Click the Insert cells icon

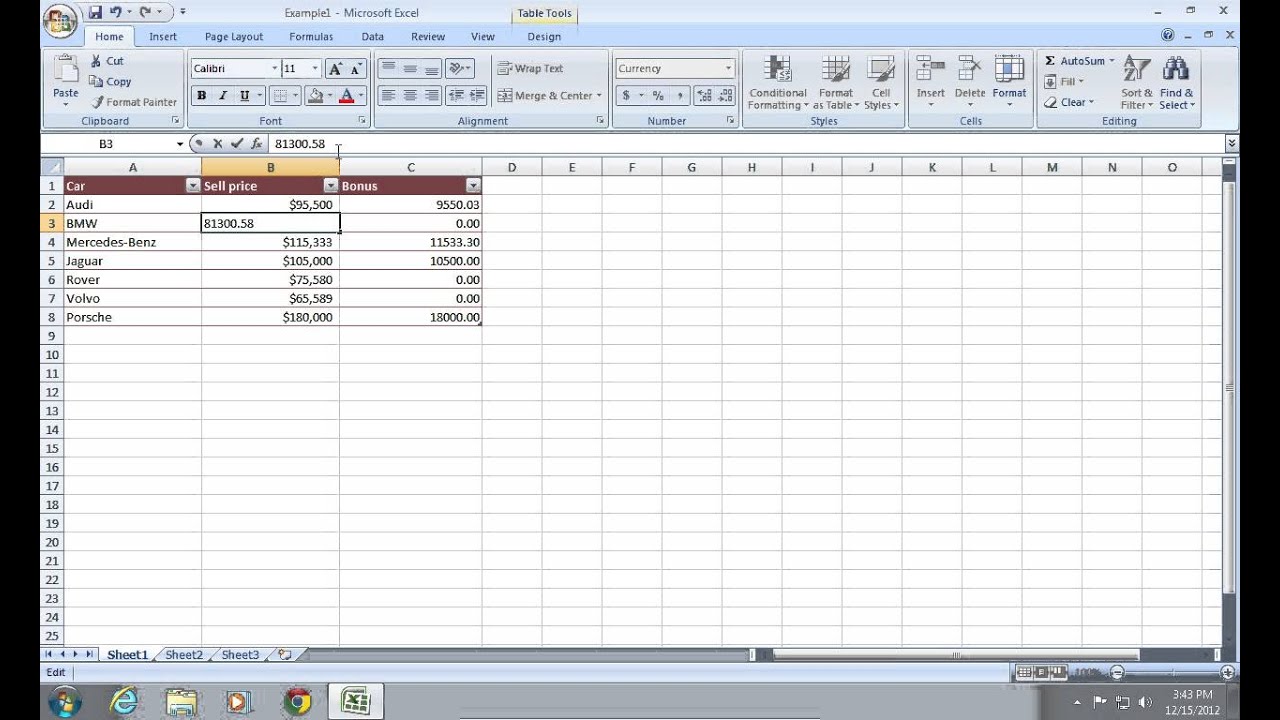point(931,69)
